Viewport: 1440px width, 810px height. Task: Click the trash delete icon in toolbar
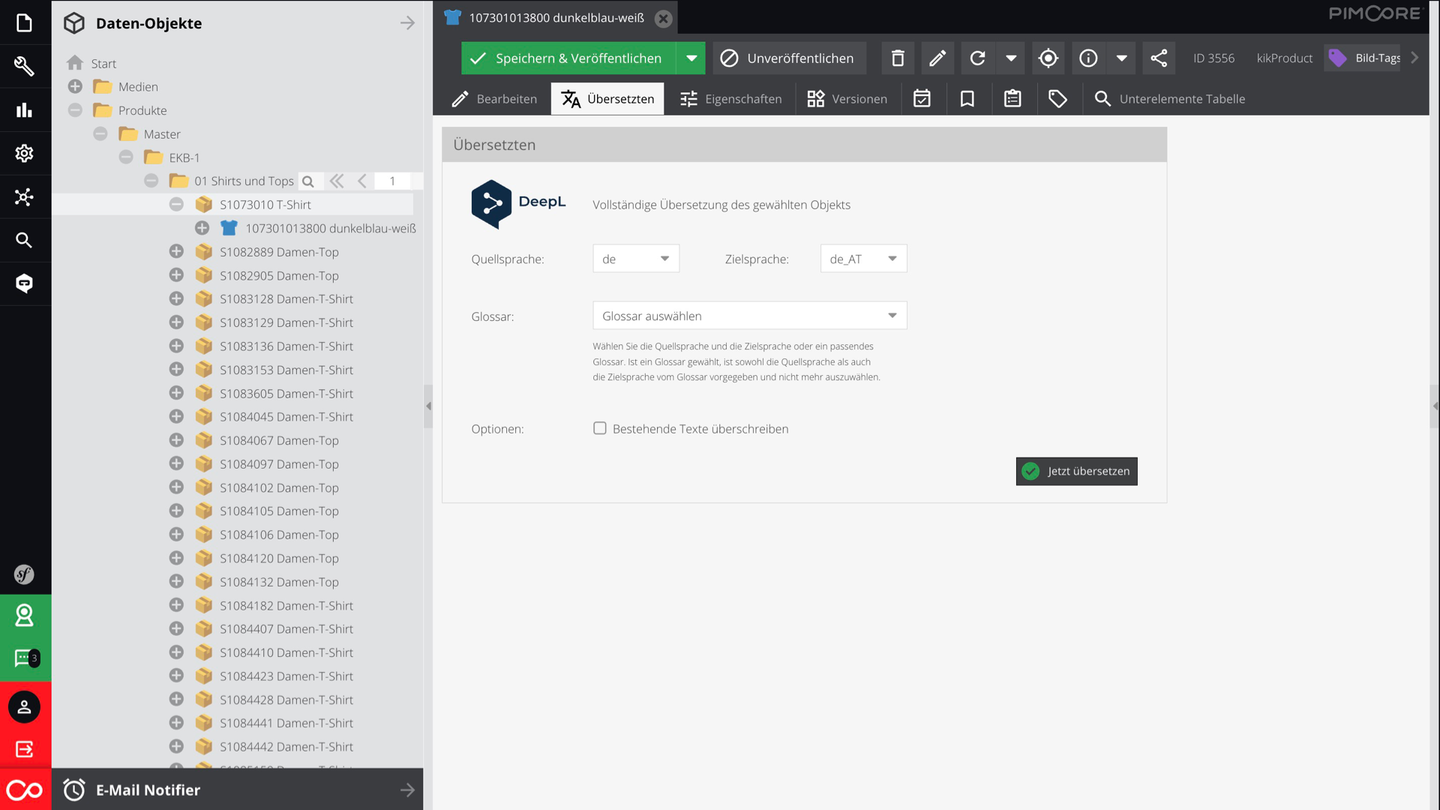point(897,58)
